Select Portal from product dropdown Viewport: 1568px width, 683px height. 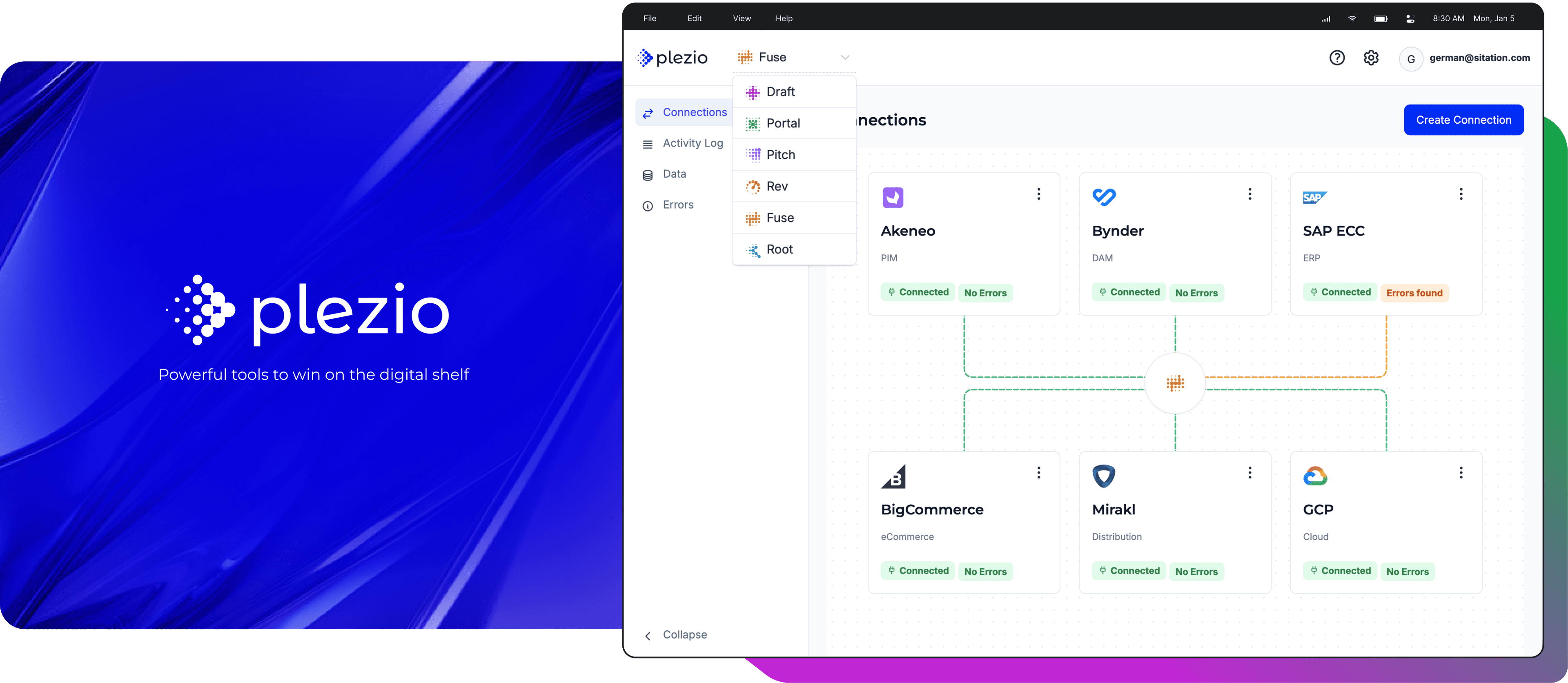pyautogui.click(x=794, y=124)
